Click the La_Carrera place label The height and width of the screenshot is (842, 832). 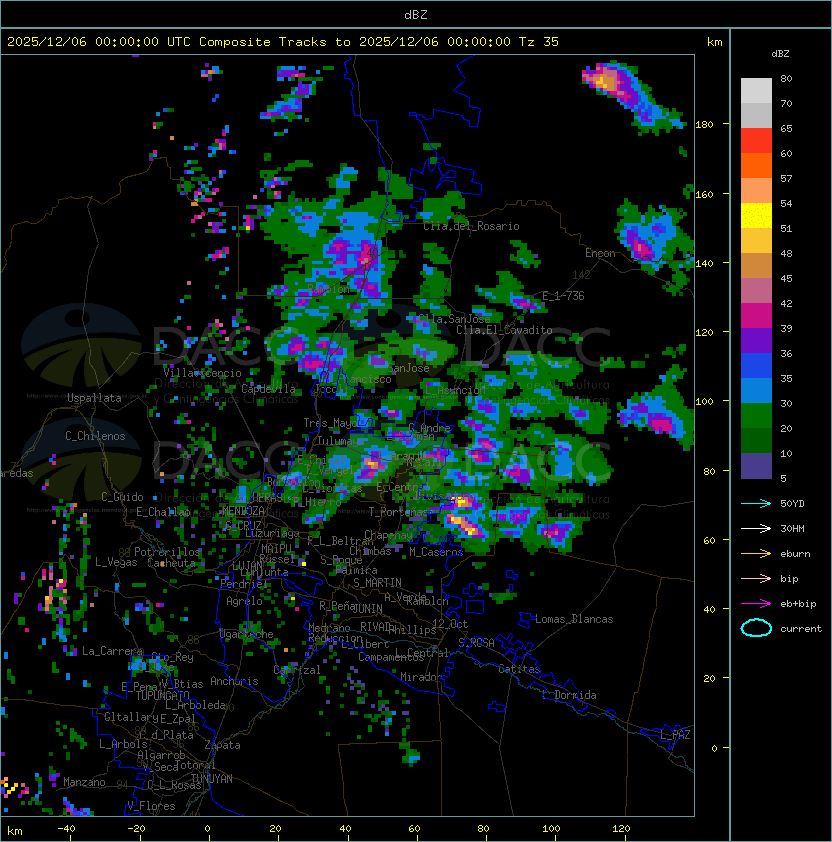[112, 651]
